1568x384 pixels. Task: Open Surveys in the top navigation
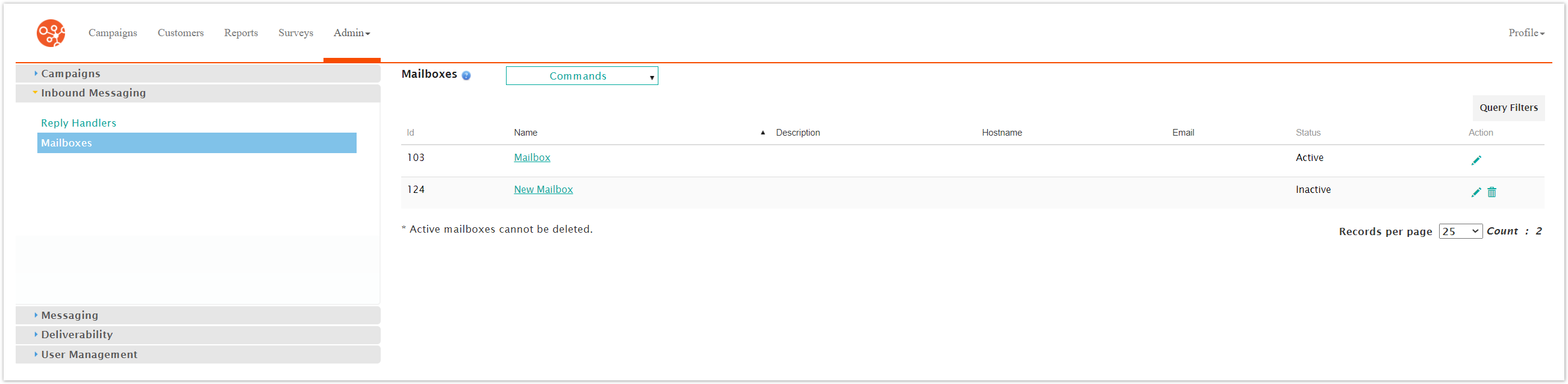tap(295, 33)
